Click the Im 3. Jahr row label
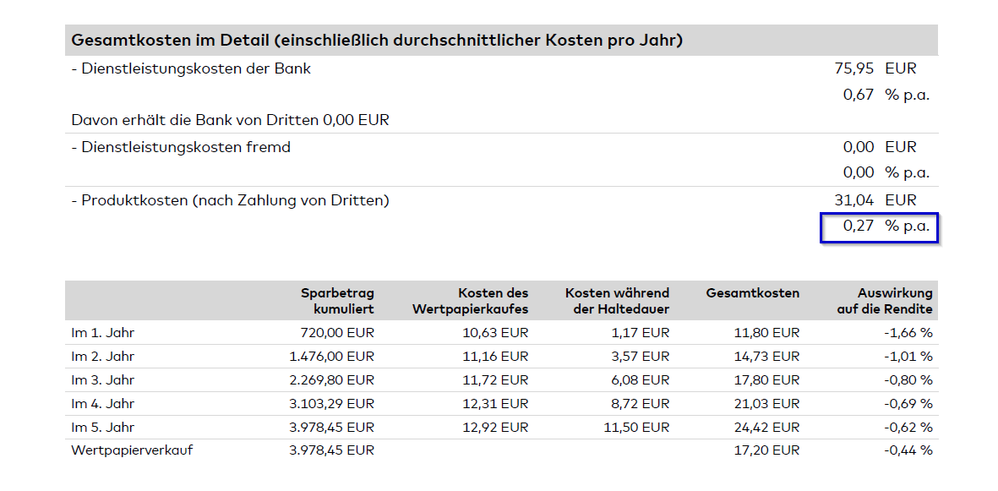998x491 pixels. 103,380
